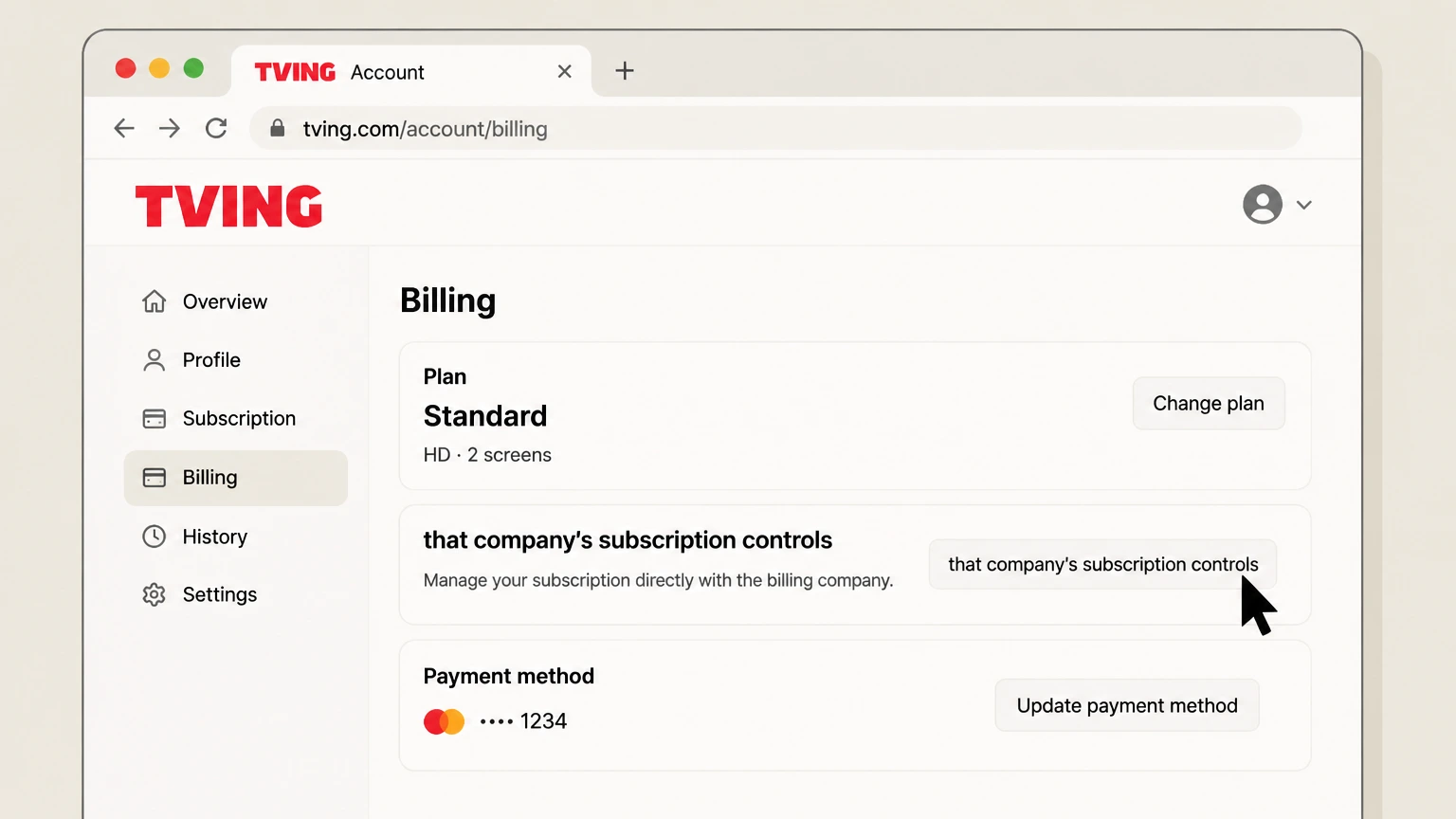Close the TVING Account tab
This screenshot has width=1456, height=819.
click(565, 71)
